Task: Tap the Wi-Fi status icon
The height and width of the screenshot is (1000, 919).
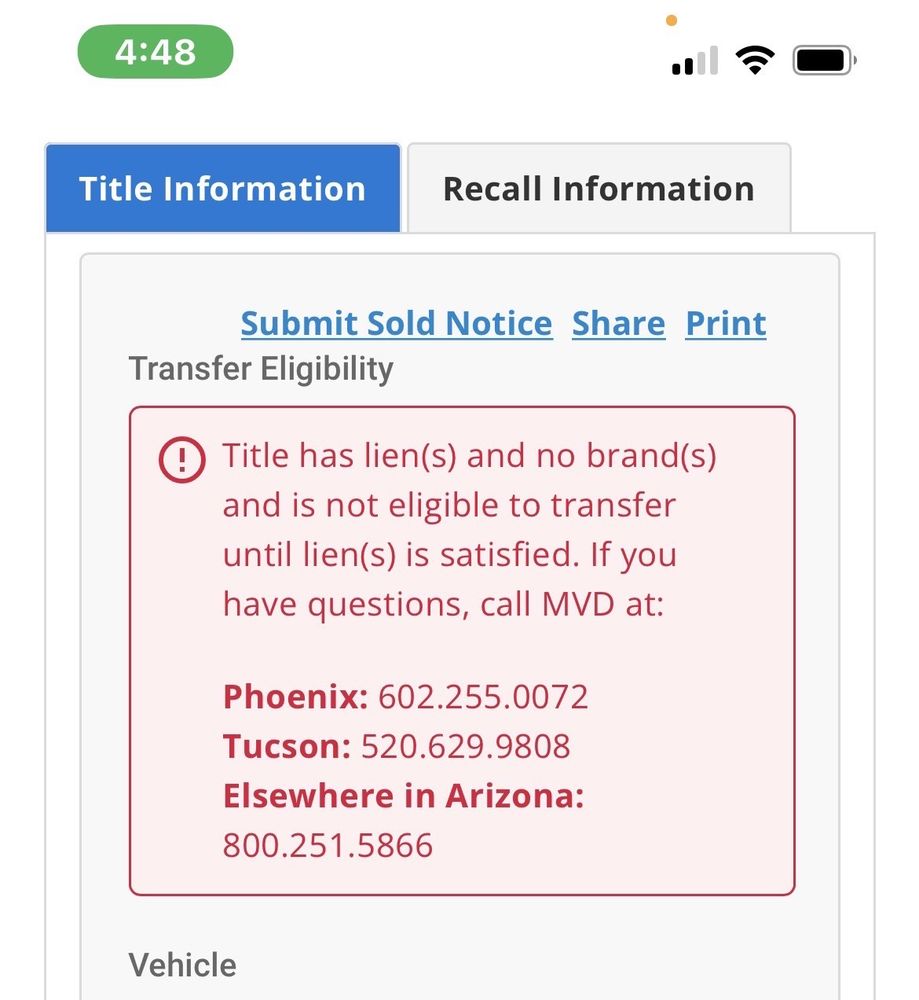Action: point(755,61)
